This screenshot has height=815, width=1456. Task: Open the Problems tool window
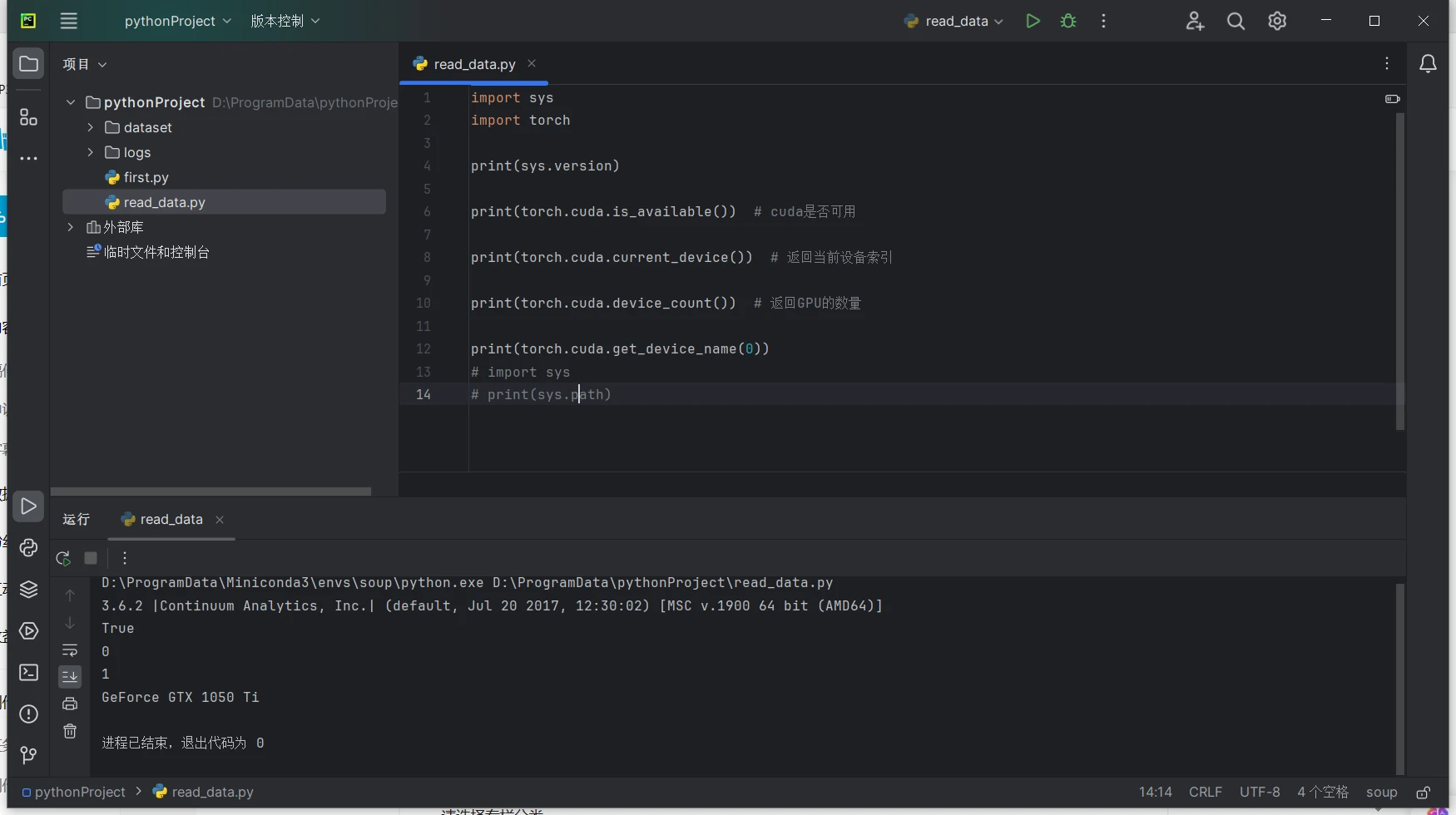(28, 714)
